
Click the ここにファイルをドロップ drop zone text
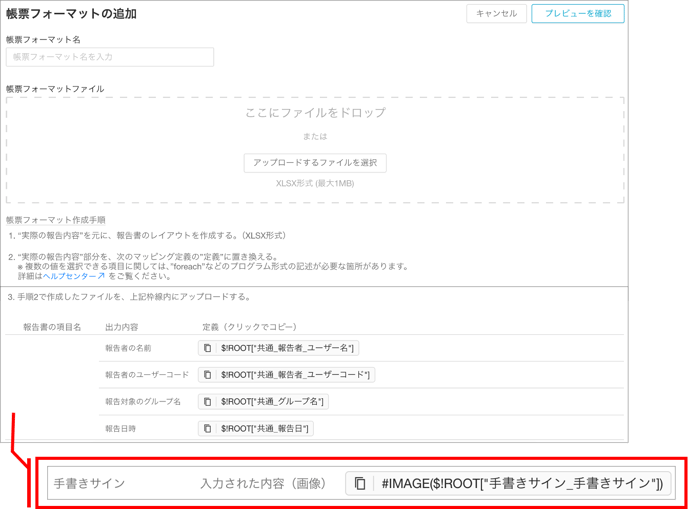[x=315, y=112]
